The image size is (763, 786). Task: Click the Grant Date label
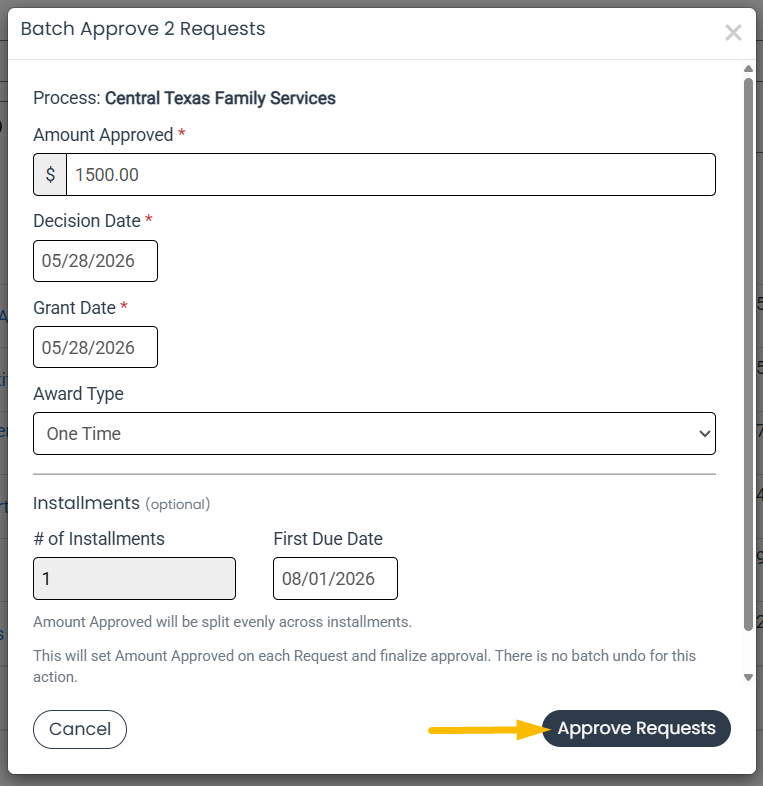pos(74,308)
